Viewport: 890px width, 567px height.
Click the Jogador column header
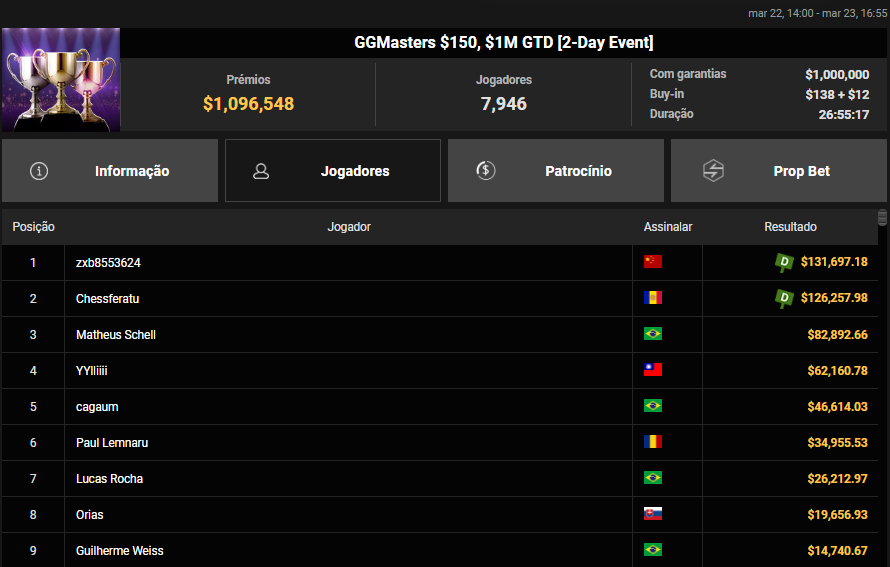349,227
